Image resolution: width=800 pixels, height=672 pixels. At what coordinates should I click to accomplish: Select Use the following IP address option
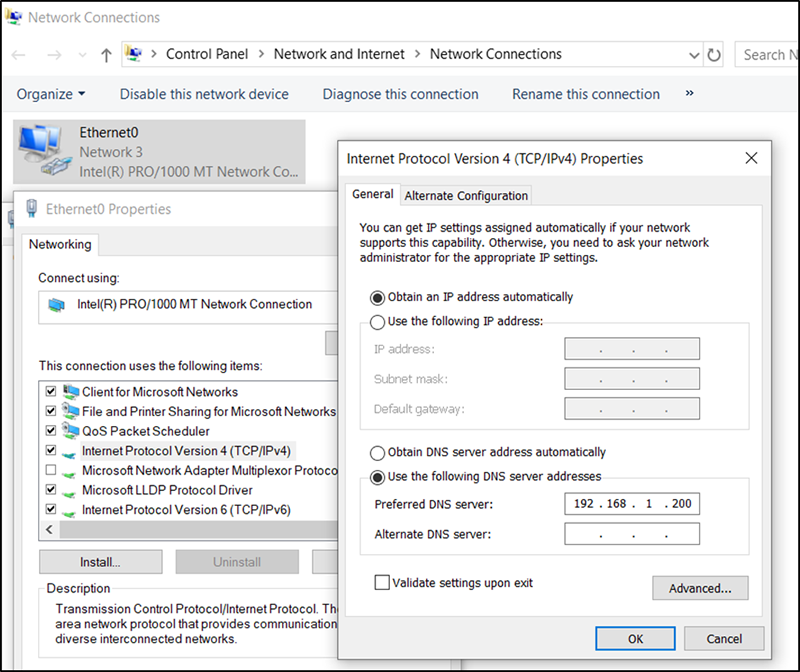click(377, 322)
